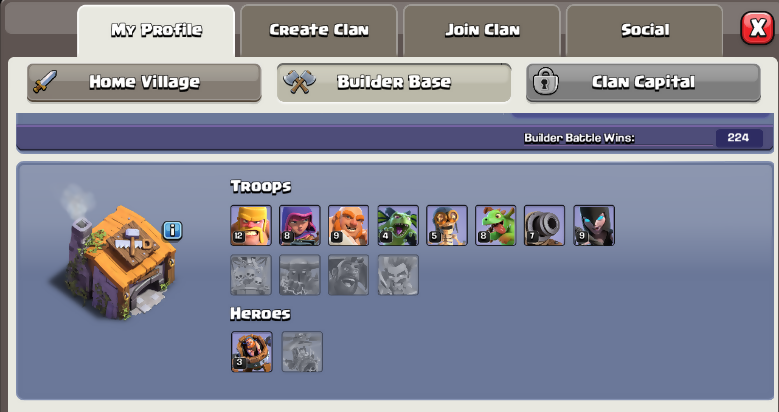This screenshot has width=779, height=412.
Task: Switch to the Join Clan tab
Action: coord(482,30)
